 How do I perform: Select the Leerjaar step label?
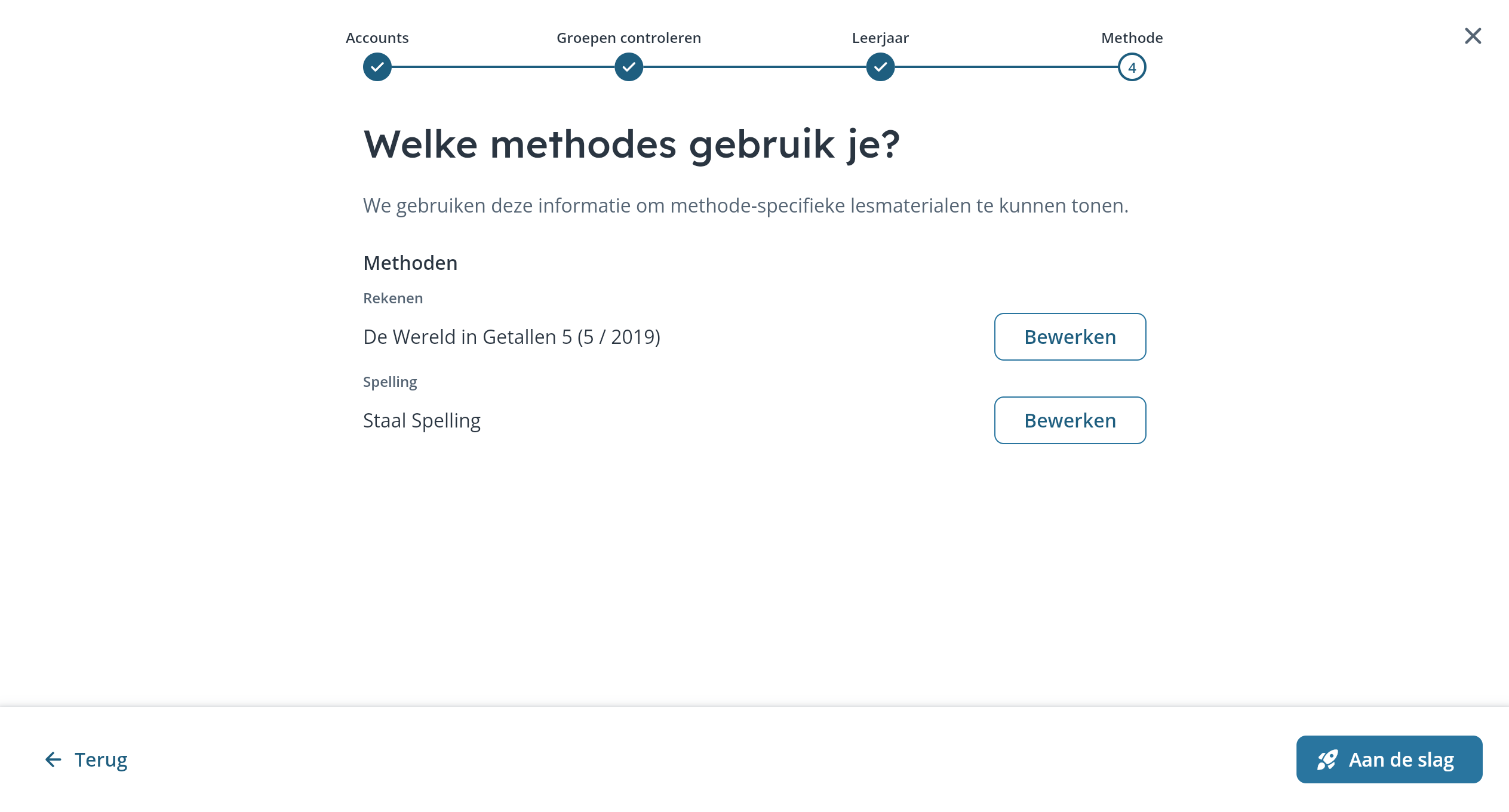[880, 38]
